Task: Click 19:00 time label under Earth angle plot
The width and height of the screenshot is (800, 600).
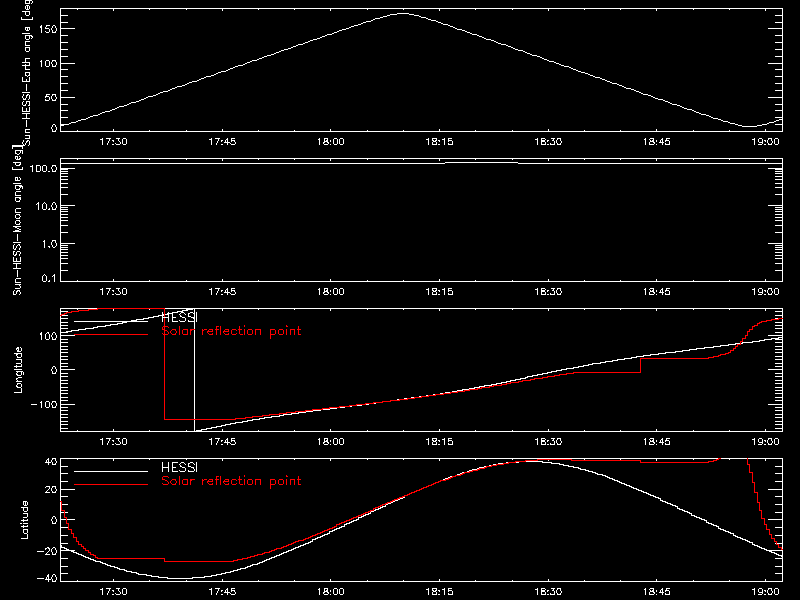Action: pos(765,141)
